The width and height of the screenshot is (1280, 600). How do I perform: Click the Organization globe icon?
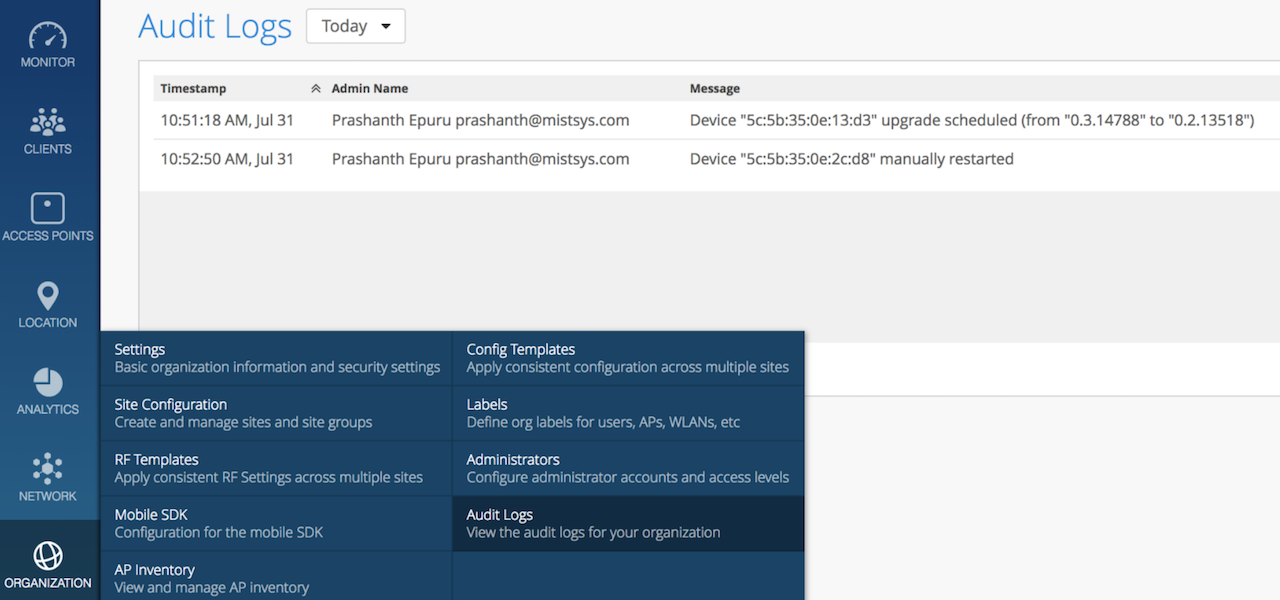(x=48, y=556)
